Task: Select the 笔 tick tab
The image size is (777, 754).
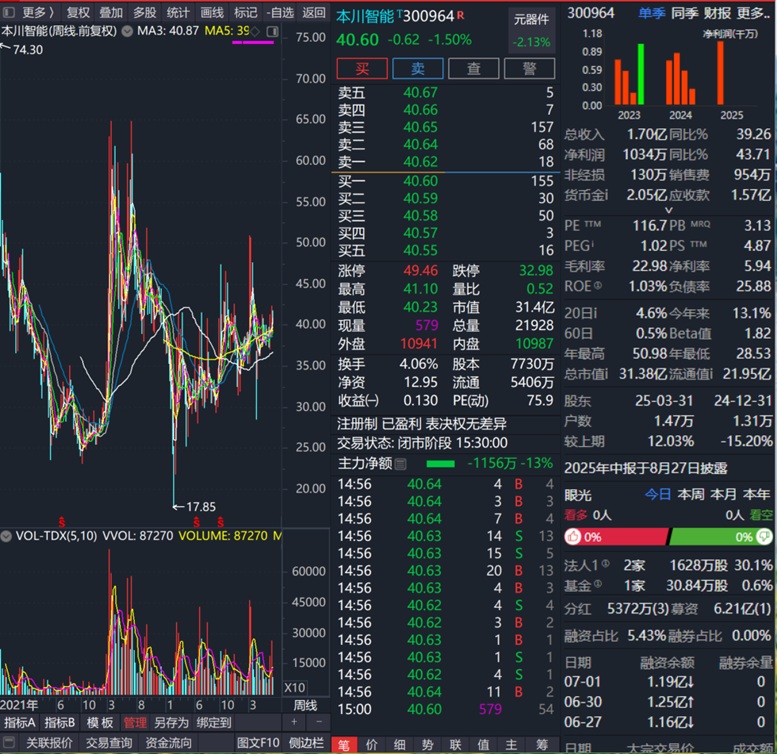Action: point(343,745)
